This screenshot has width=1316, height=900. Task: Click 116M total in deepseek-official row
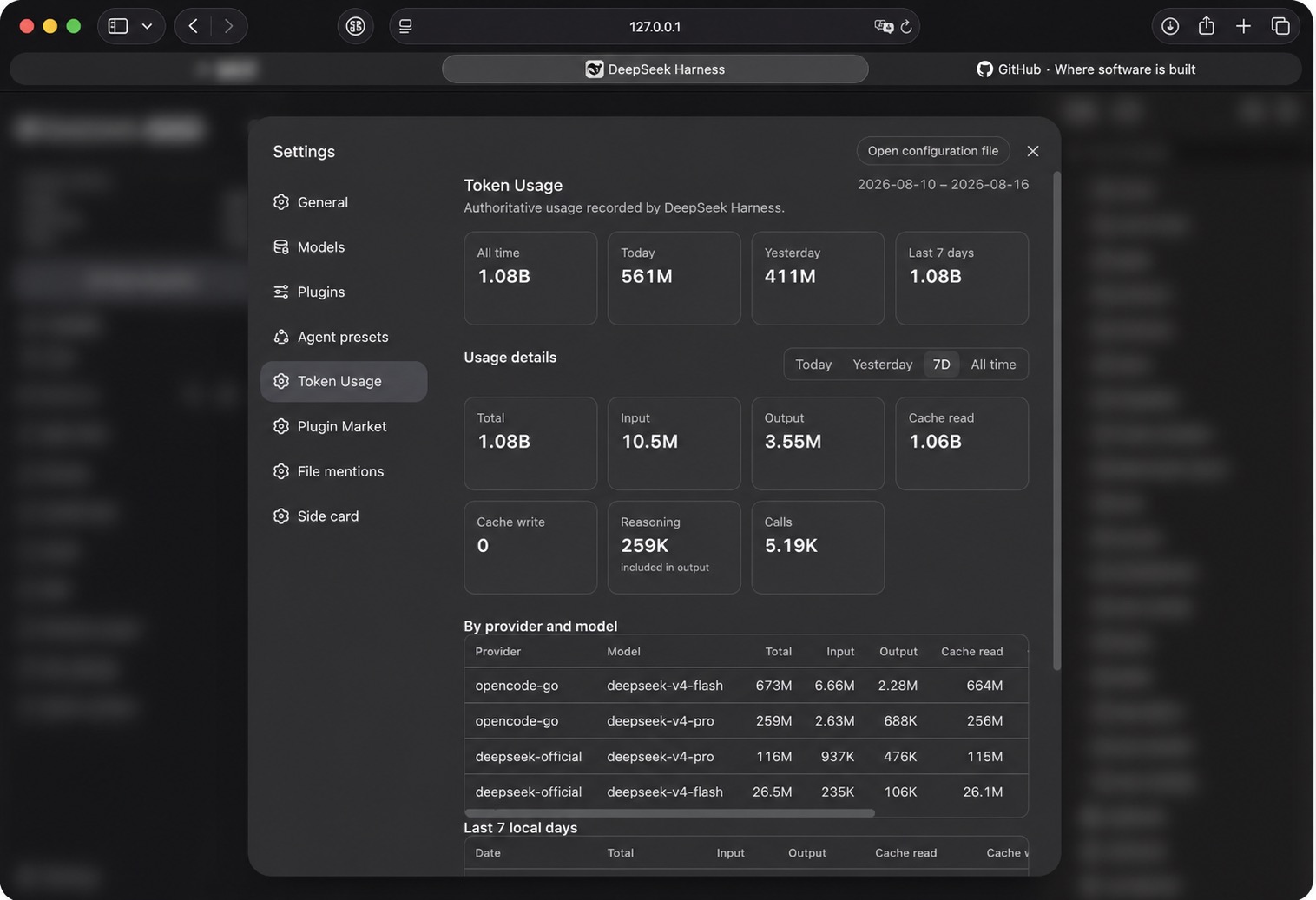point(773,757)
